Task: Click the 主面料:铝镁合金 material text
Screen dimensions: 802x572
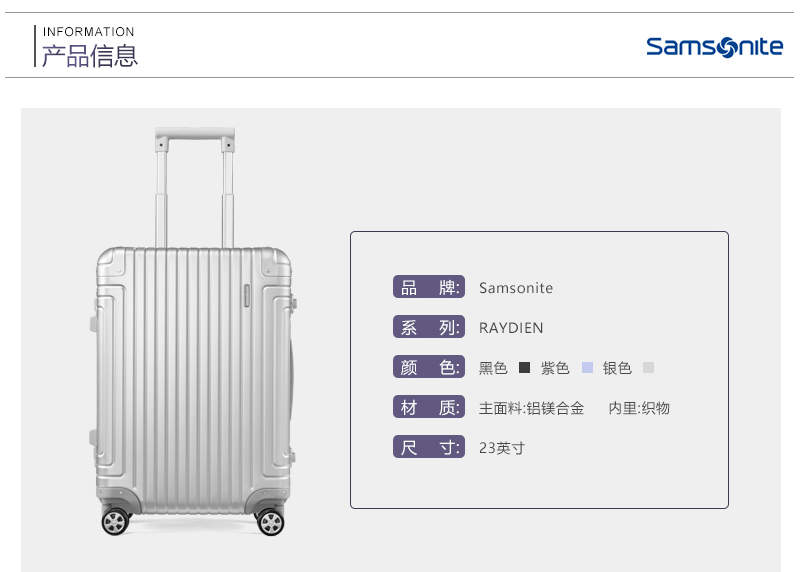Action: (x=531, y=408)
